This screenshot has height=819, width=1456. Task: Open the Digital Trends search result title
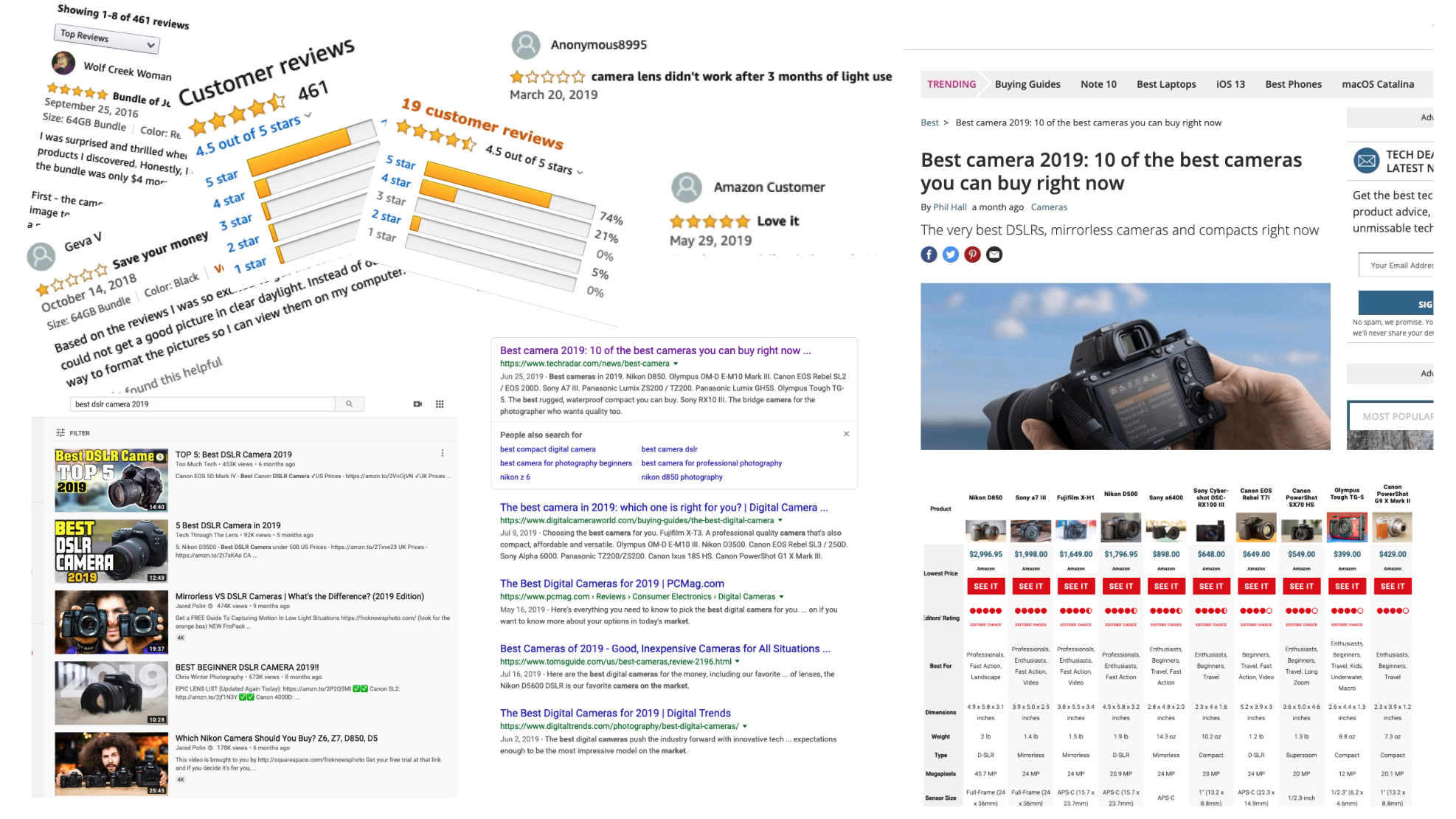pos(615,713)
